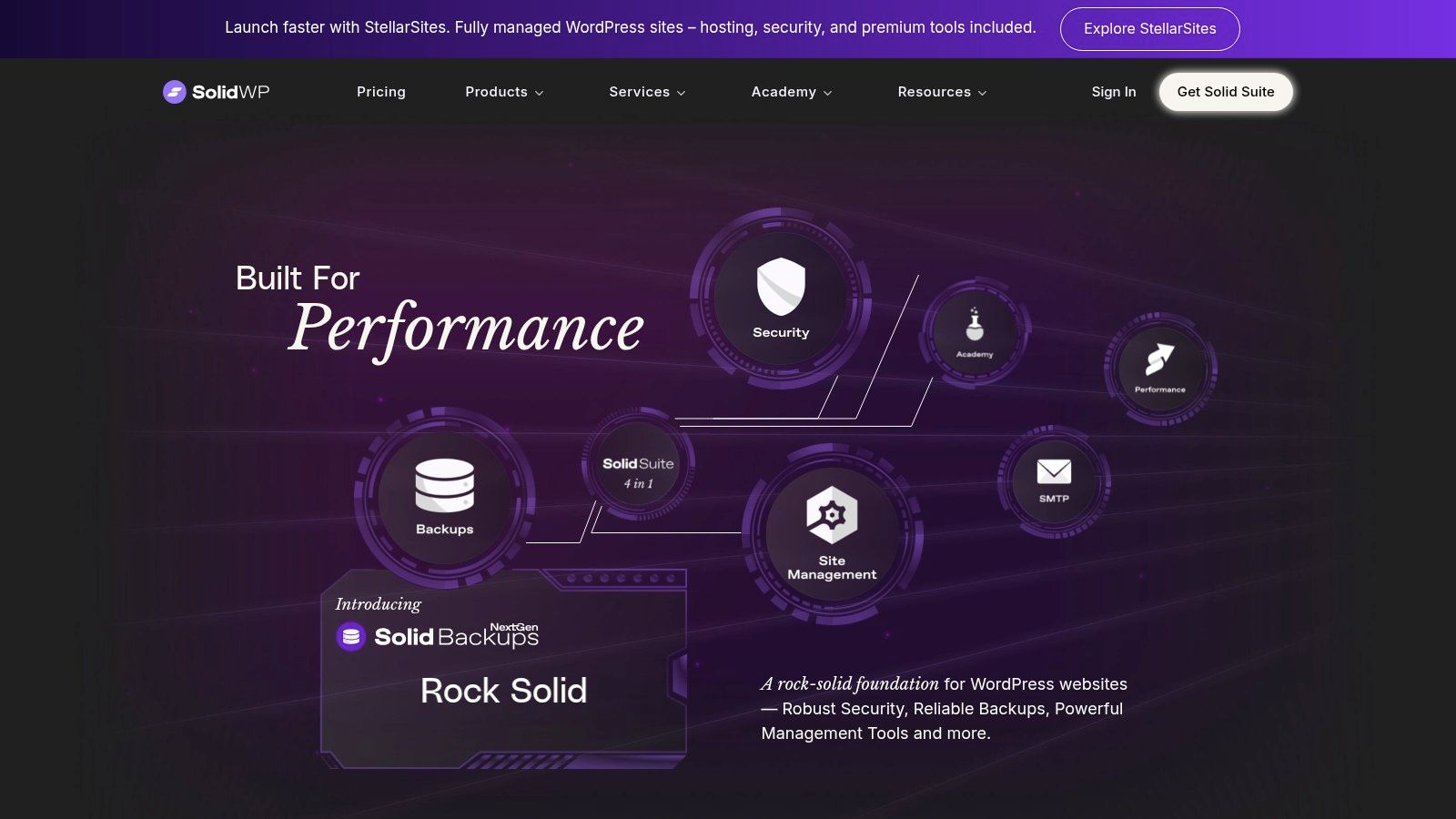Click the 'Introducing' label text
The height and width of the screenshot is (819, 1456).
(378, 603)
